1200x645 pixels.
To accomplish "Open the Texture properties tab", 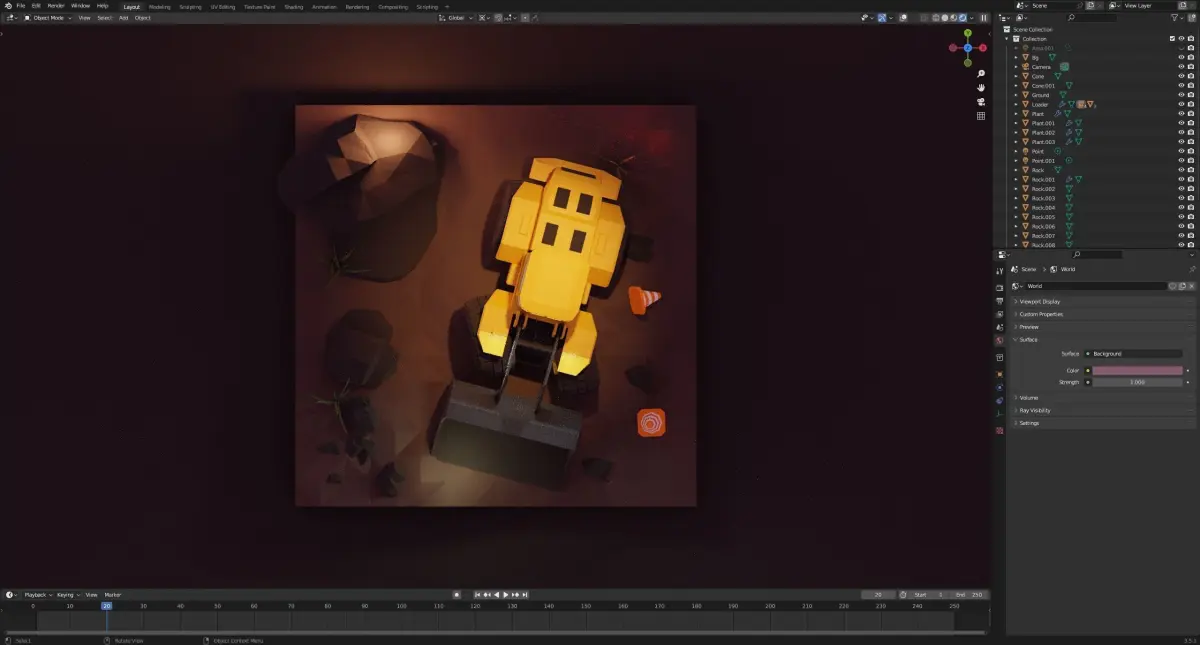I will tap(999, 430).
